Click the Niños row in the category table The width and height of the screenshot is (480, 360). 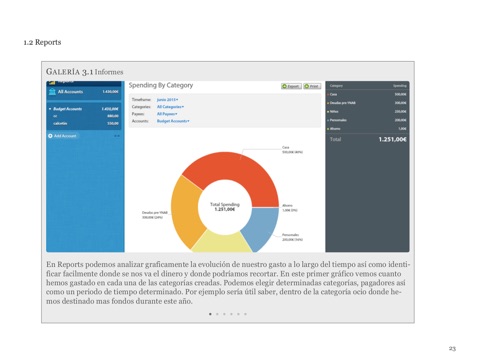pos(367,112)
